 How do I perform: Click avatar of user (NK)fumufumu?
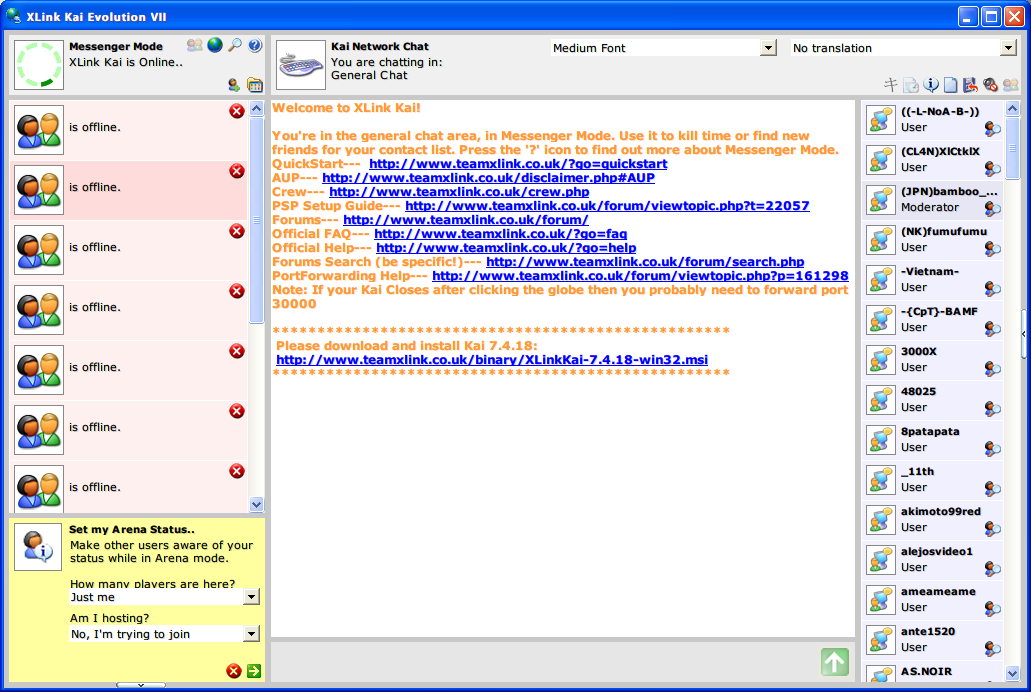[880, 240]
